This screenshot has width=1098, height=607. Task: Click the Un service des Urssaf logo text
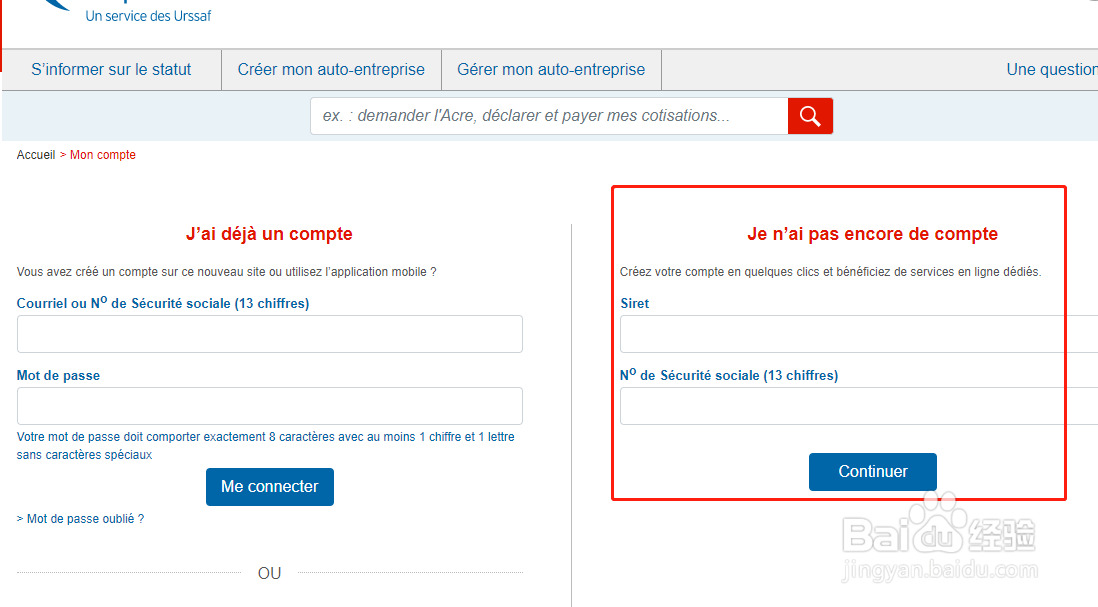(x=148, y=15)
